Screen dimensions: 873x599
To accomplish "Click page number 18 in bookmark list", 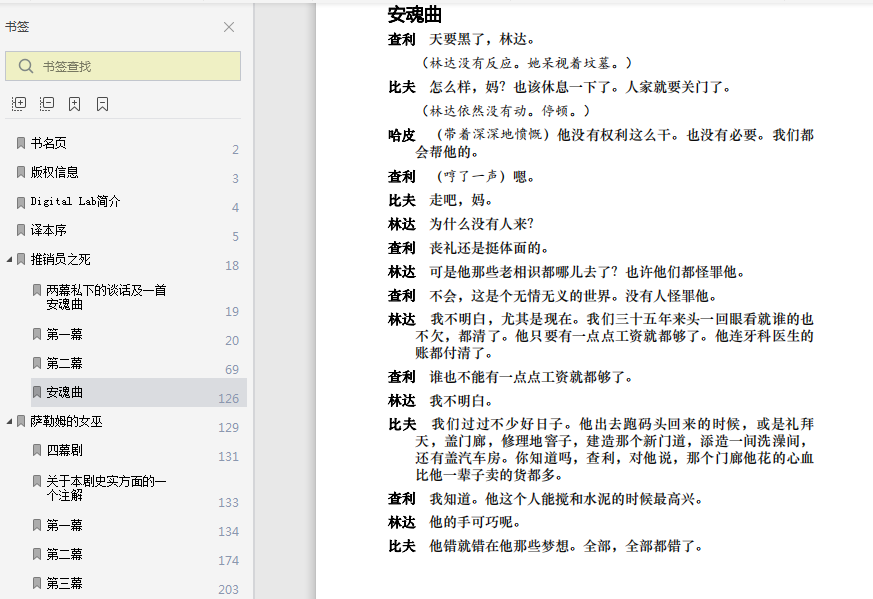I will pos(232,266).
